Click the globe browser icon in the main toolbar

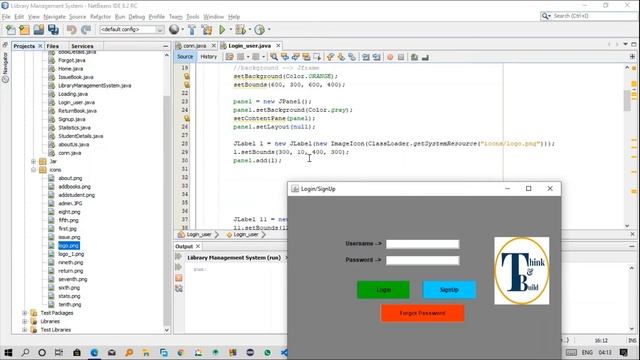pyautogui.click(x=174, y=29)
